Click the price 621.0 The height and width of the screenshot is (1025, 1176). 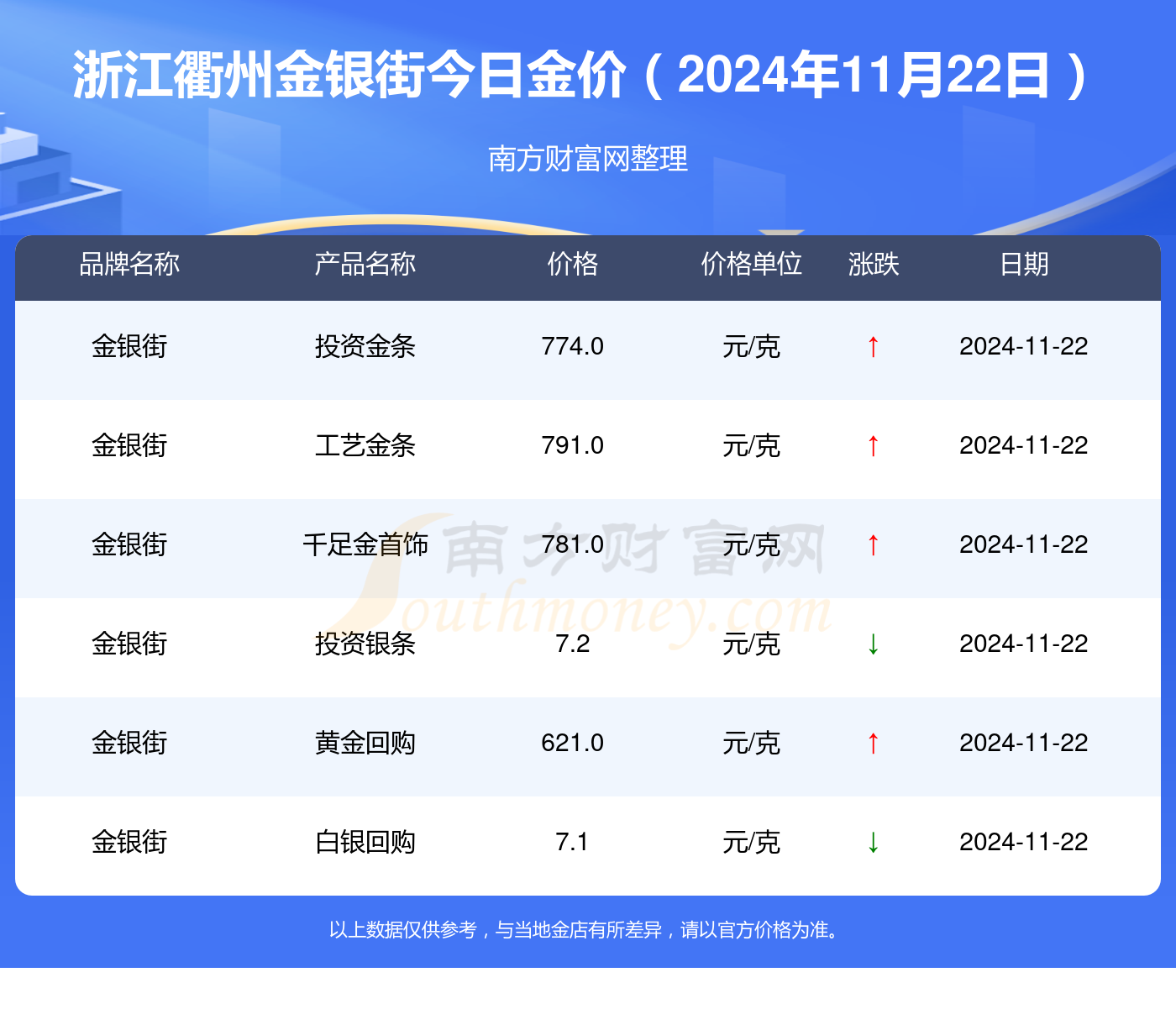point(572,743)
